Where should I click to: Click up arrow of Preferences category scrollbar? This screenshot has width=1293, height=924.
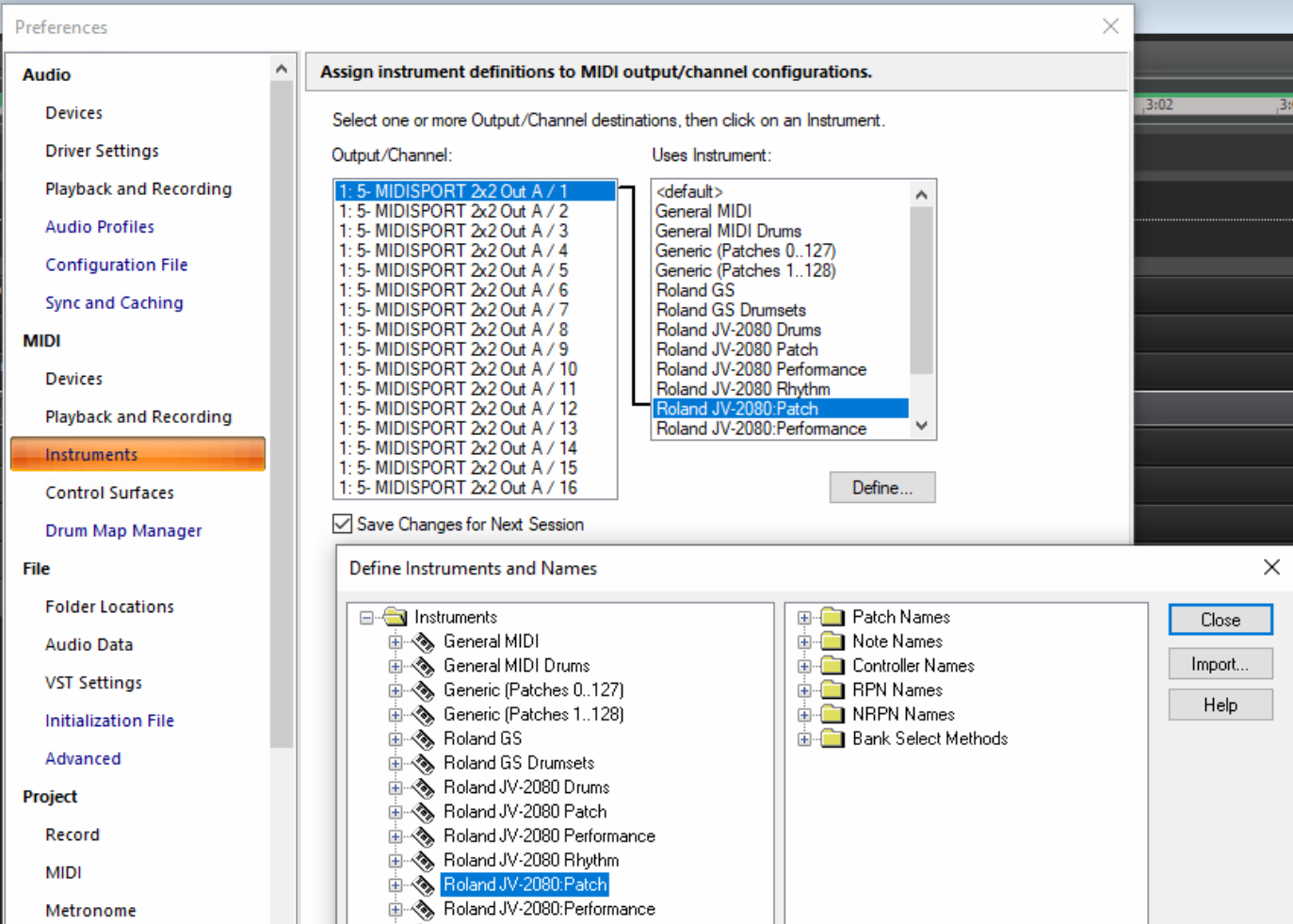coord(281,69)
